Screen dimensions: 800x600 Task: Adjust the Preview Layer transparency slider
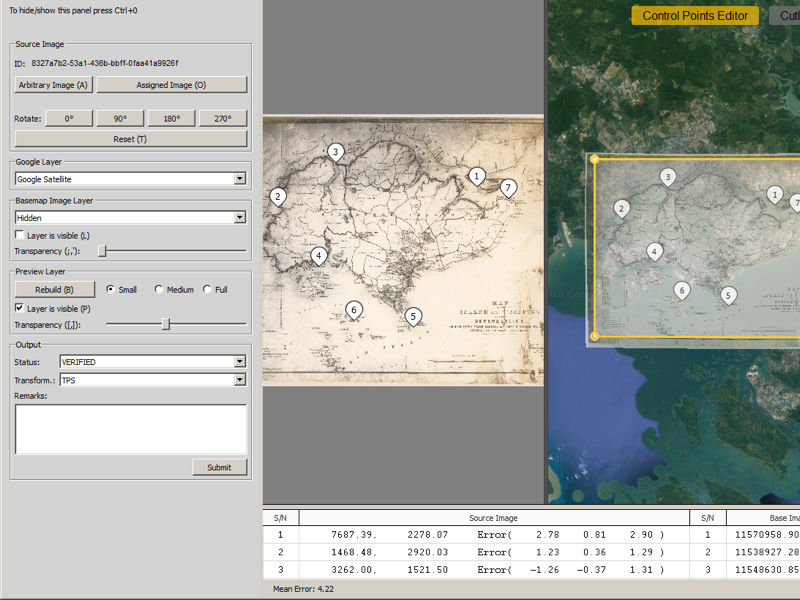(x=168, y=324)
